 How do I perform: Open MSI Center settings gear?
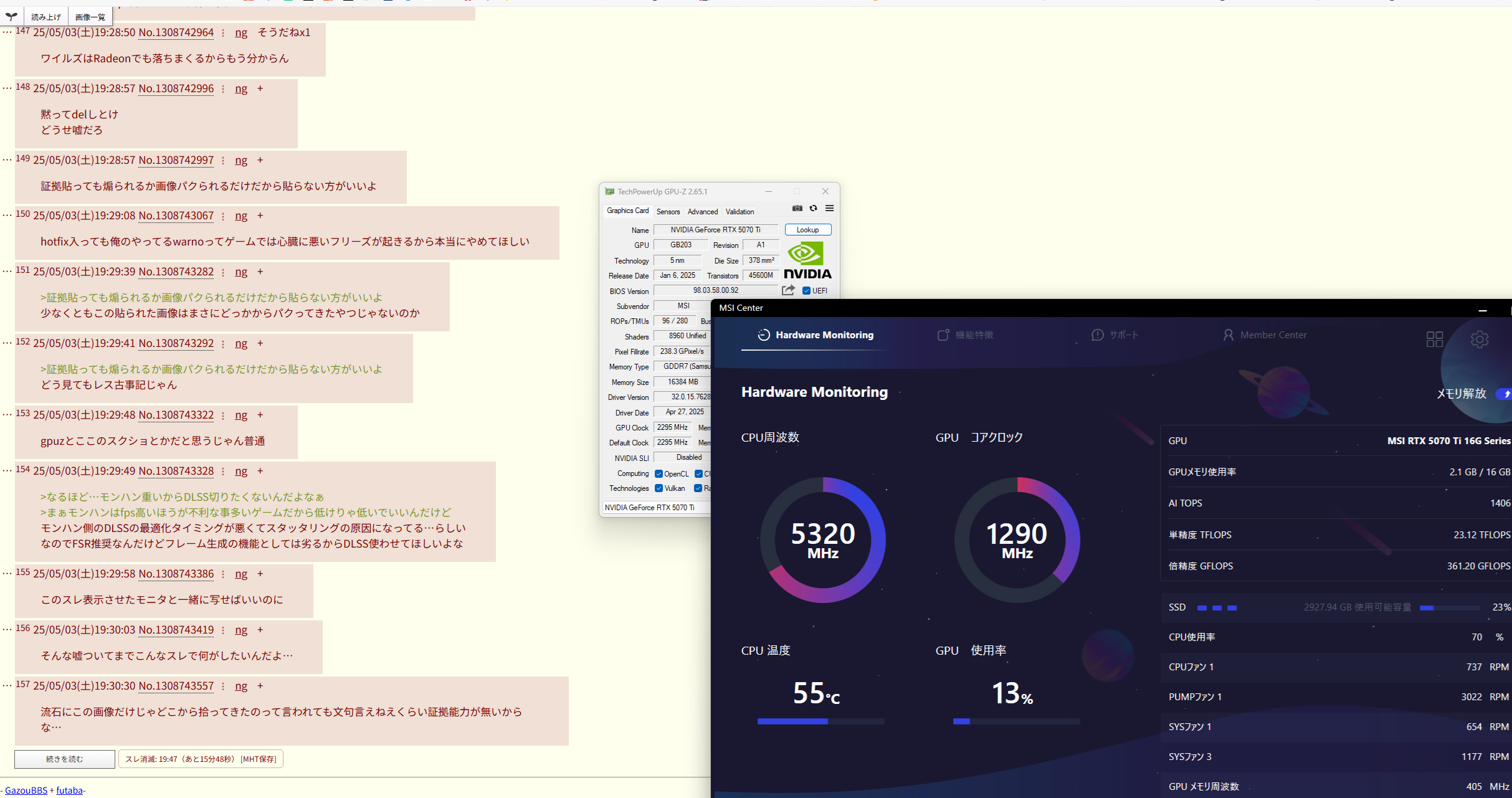(x=1480, y=339)
